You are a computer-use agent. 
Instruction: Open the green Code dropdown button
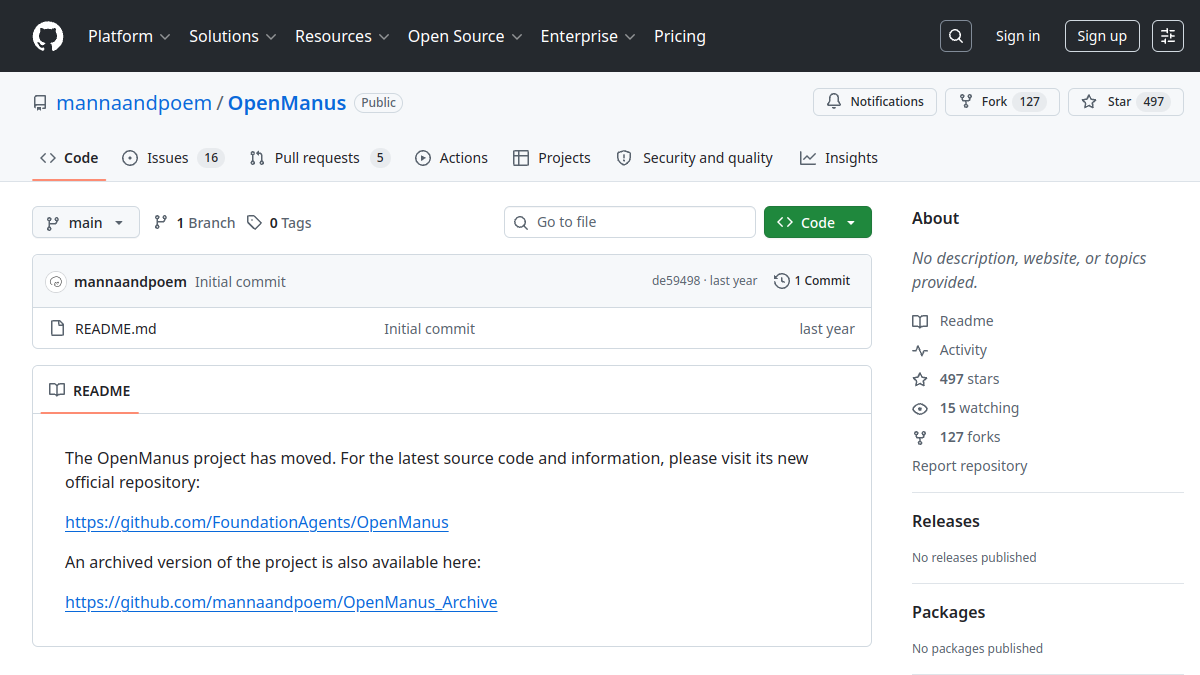tap(818, 222)
